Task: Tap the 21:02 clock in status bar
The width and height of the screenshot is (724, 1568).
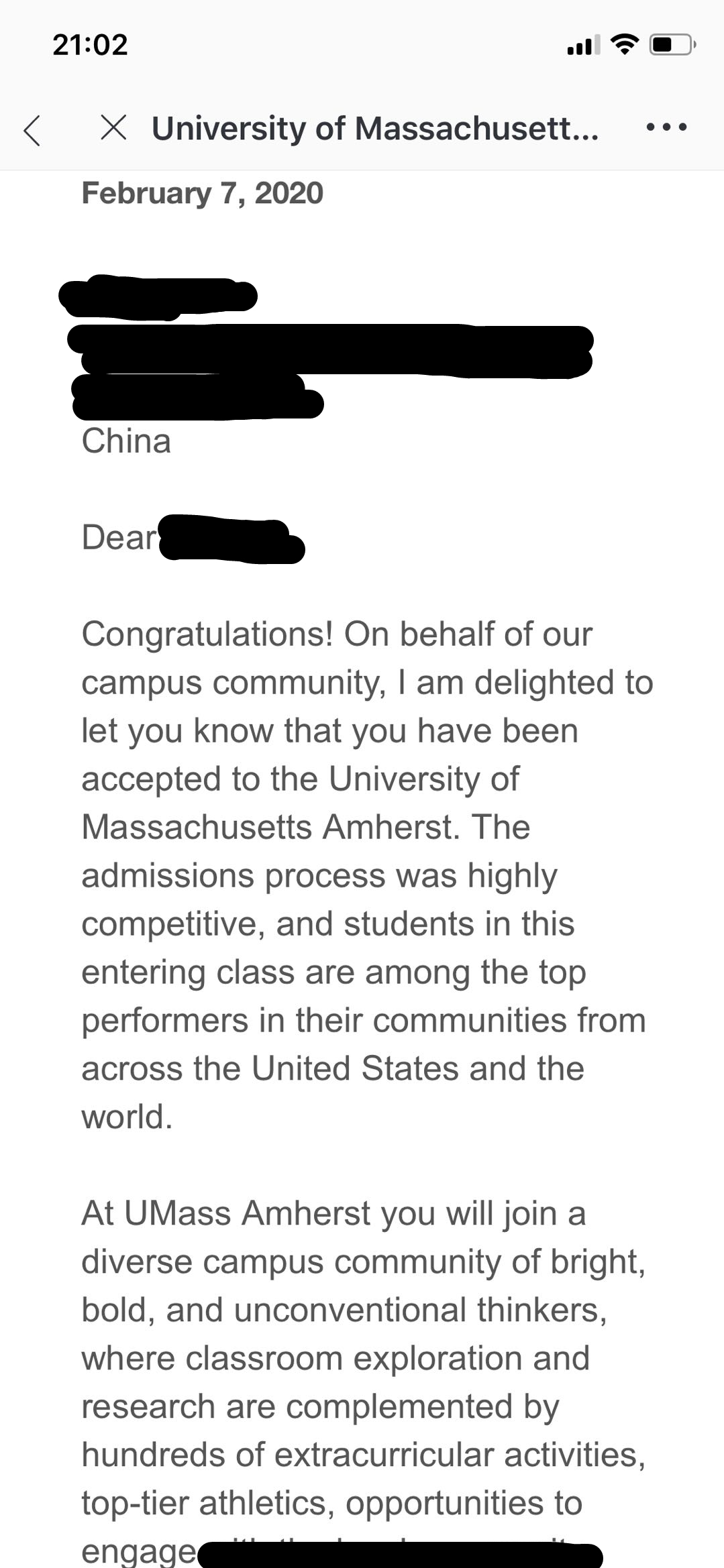Action: pos(90,45)
